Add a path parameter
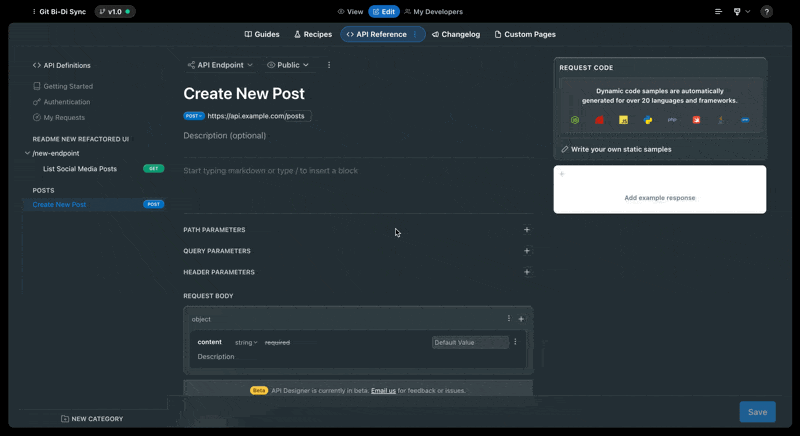The image size is (800, 436). pyautogui.click(x=527, y=229)
